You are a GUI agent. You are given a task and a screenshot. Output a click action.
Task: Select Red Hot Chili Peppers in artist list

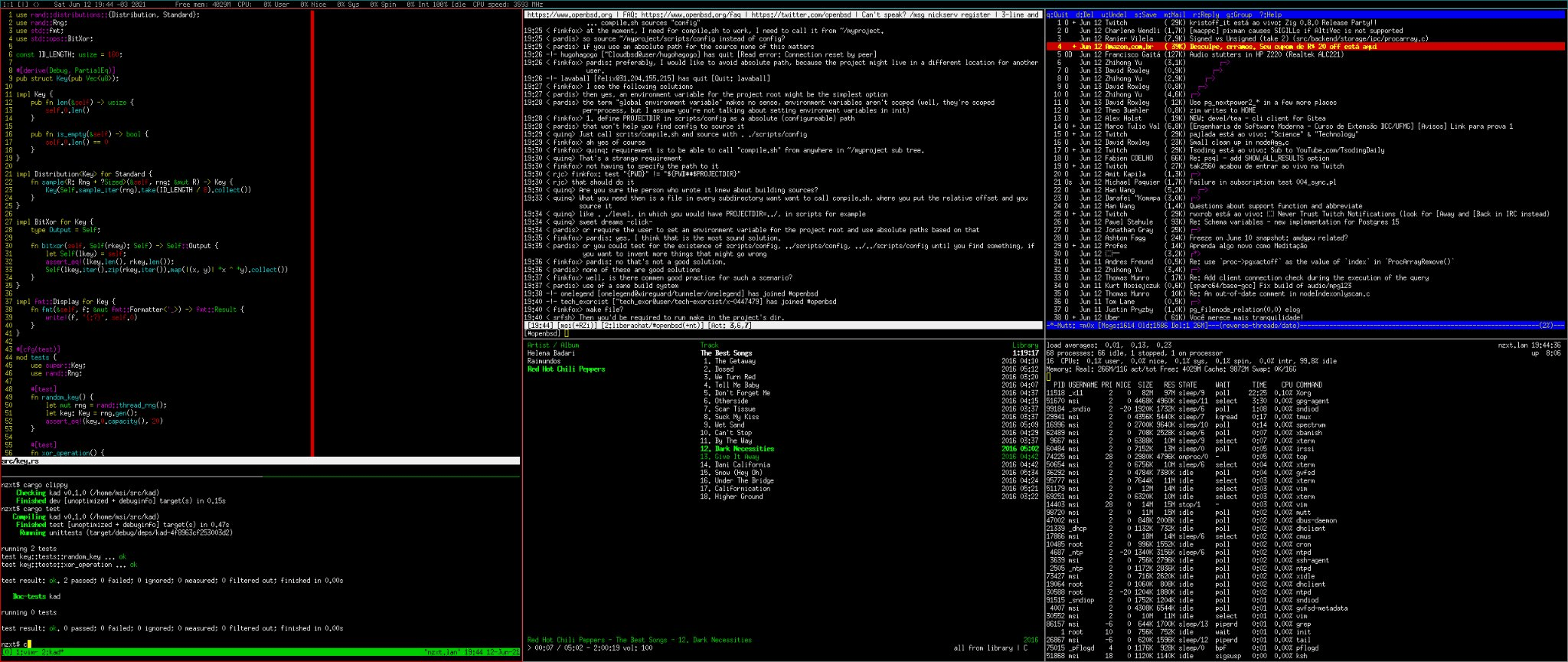566,369
